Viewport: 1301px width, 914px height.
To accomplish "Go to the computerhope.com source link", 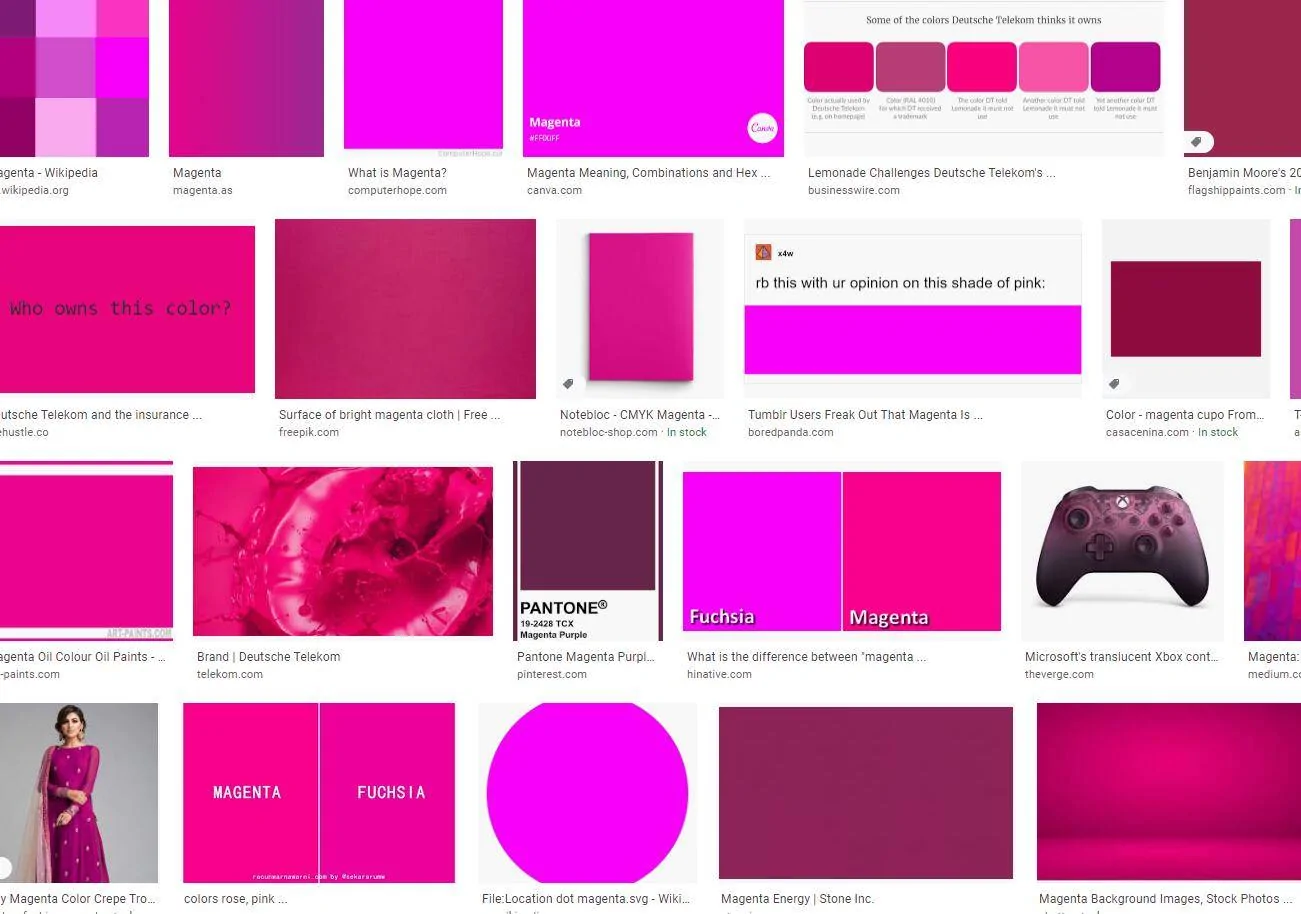I will [397, 190].
